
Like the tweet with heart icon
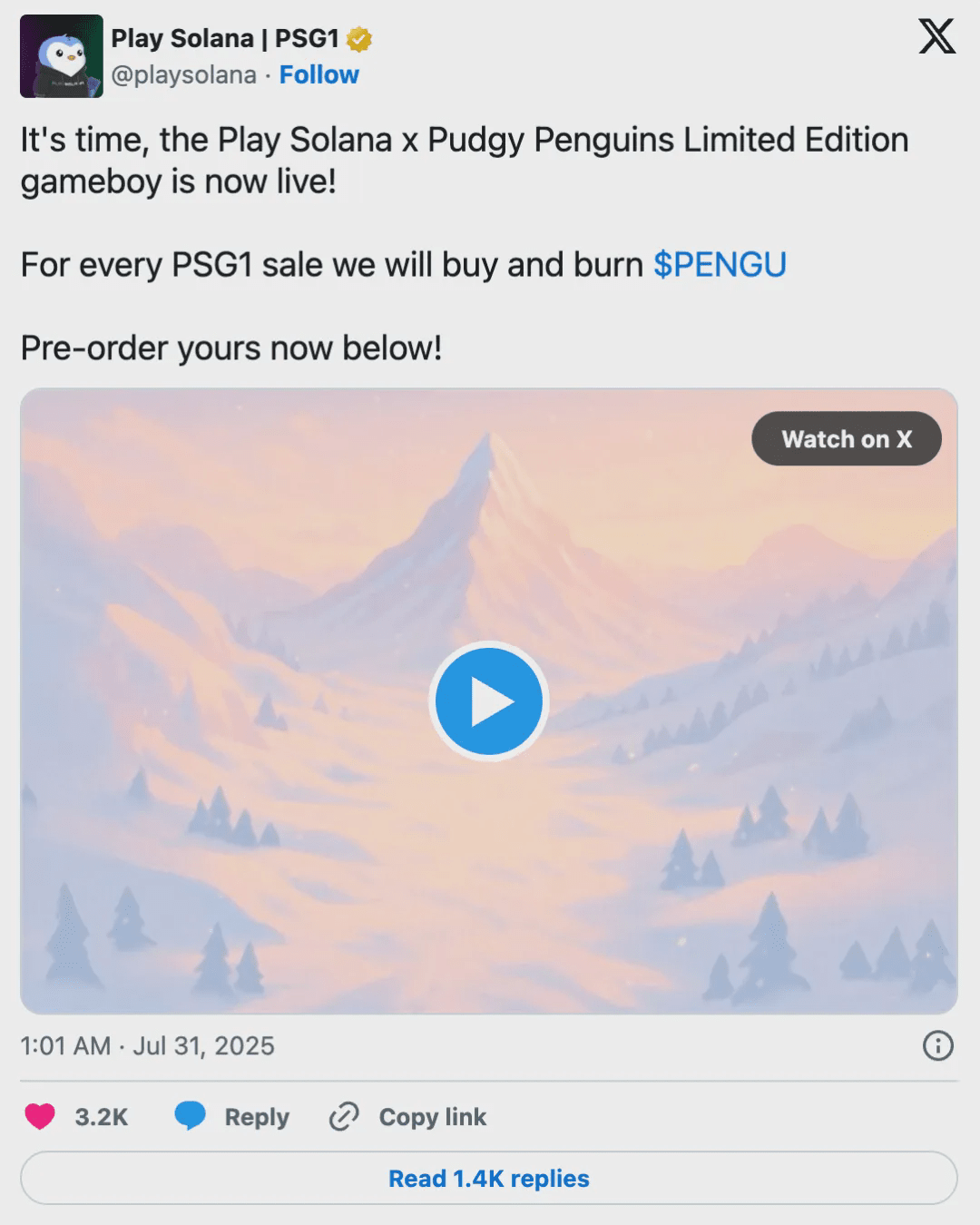tap(40, 1116)
